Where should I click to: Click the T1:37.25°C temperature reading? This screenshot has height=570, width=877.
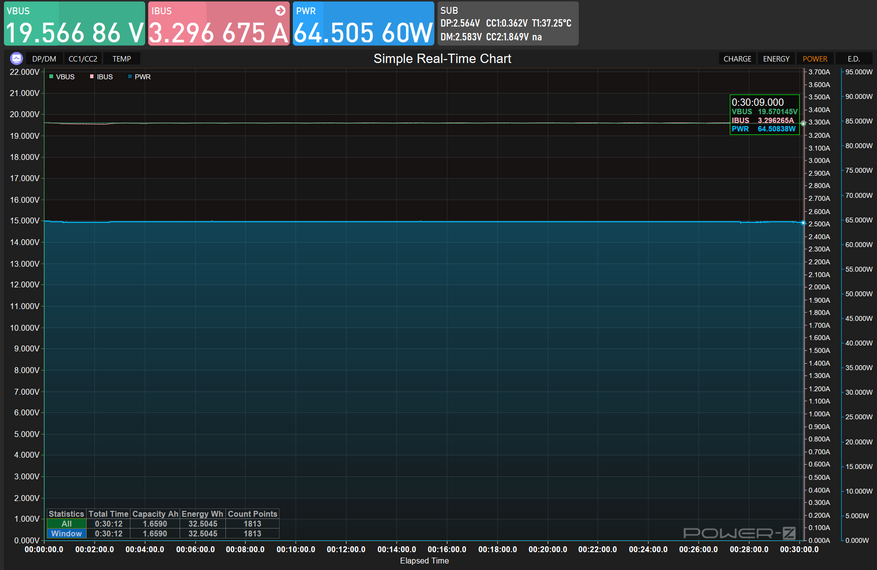point(551,23)
